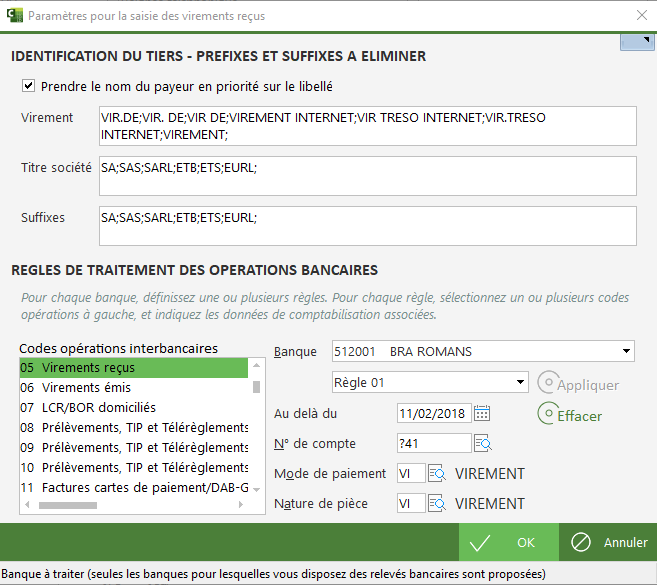Expand the Banque dropdown
This screenshot has height=585, width=657.
click(x=626, y=351)
